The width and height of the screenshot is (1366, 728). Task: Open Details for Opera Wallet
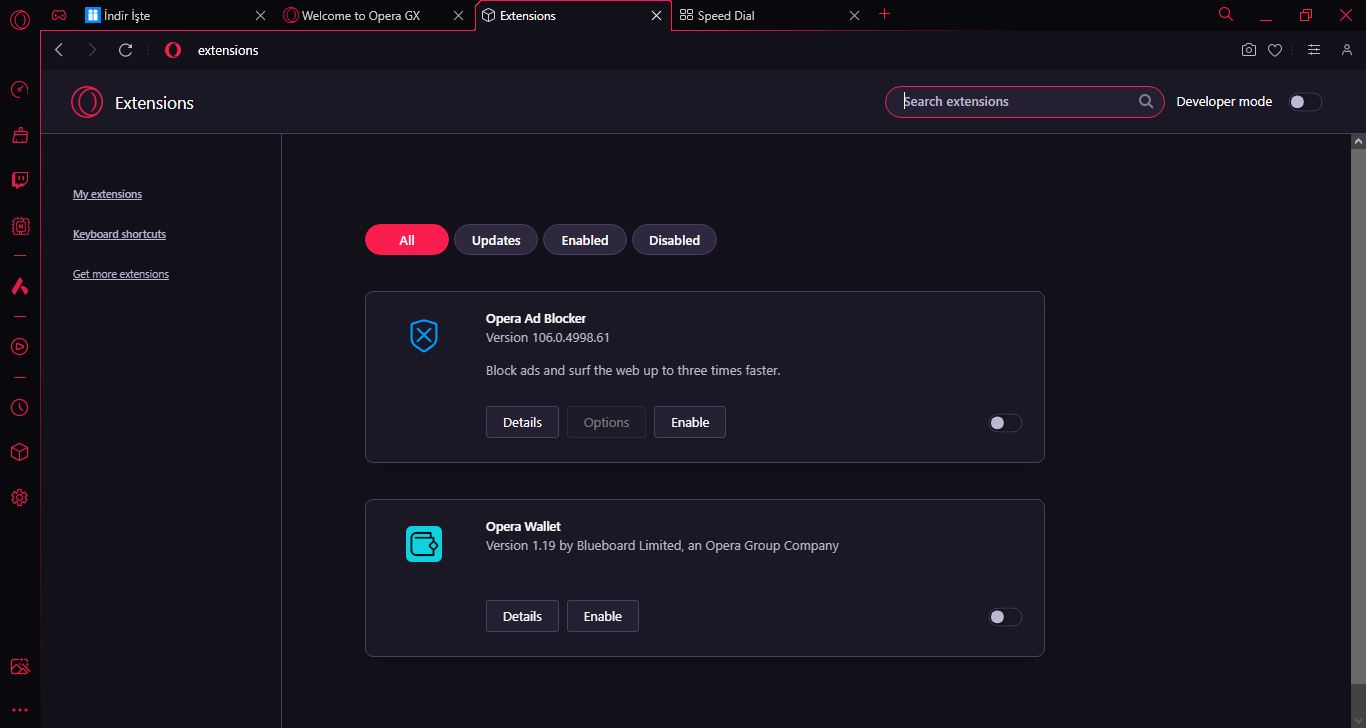(x=522, y=616)
